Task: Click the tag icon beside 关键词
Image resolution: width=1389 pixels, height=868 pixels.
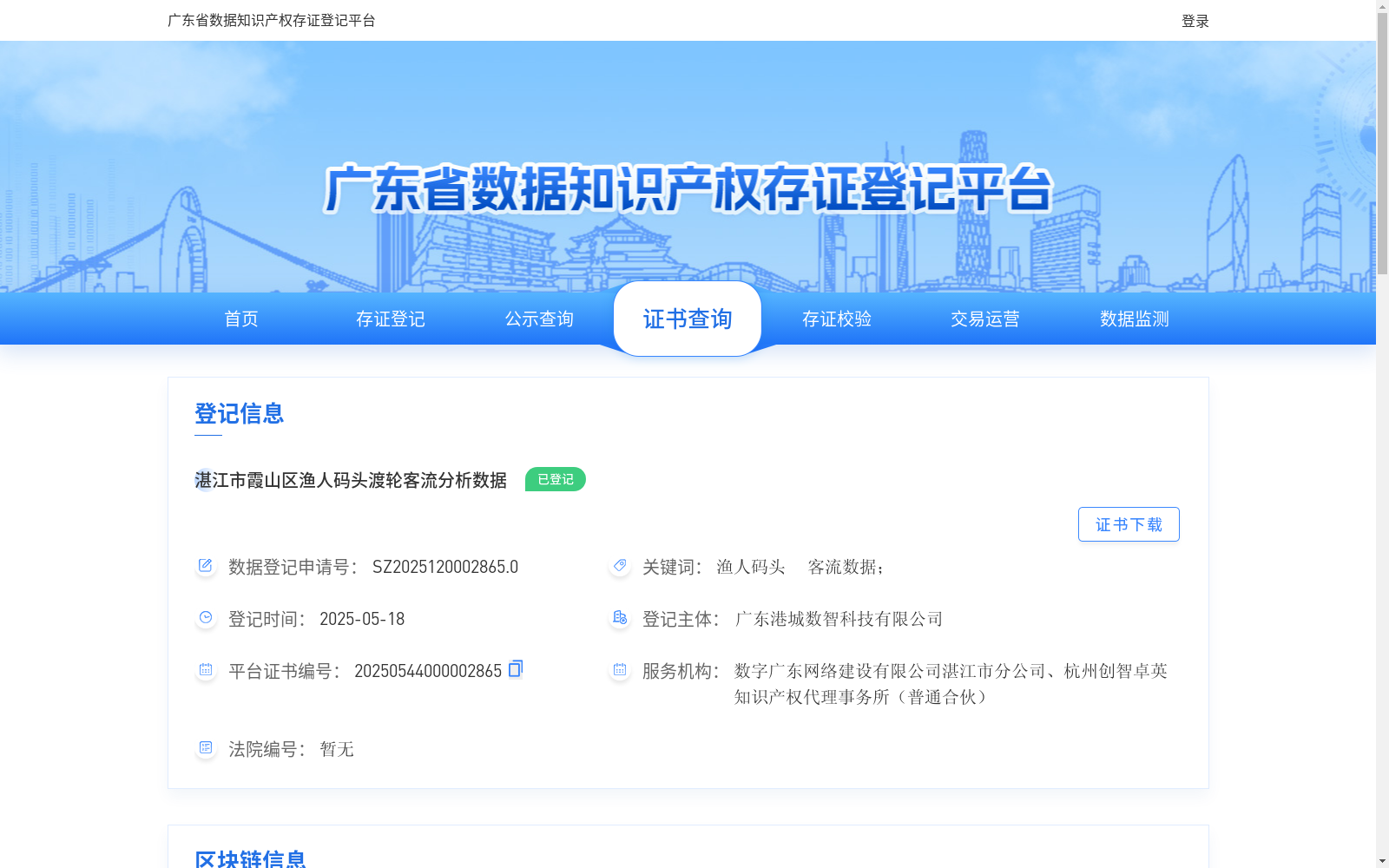Action: pyautogui.click(x=620, y=566)
